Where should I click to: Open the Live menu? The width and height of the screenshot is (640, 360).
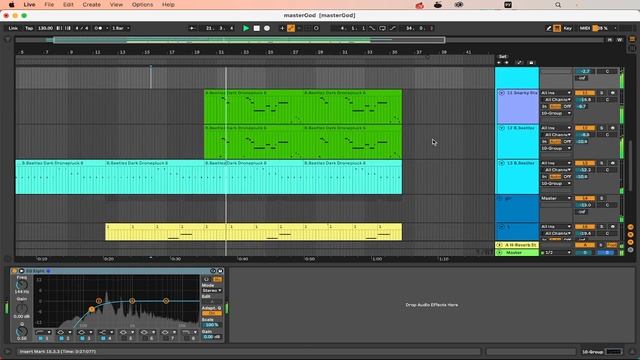29,5
